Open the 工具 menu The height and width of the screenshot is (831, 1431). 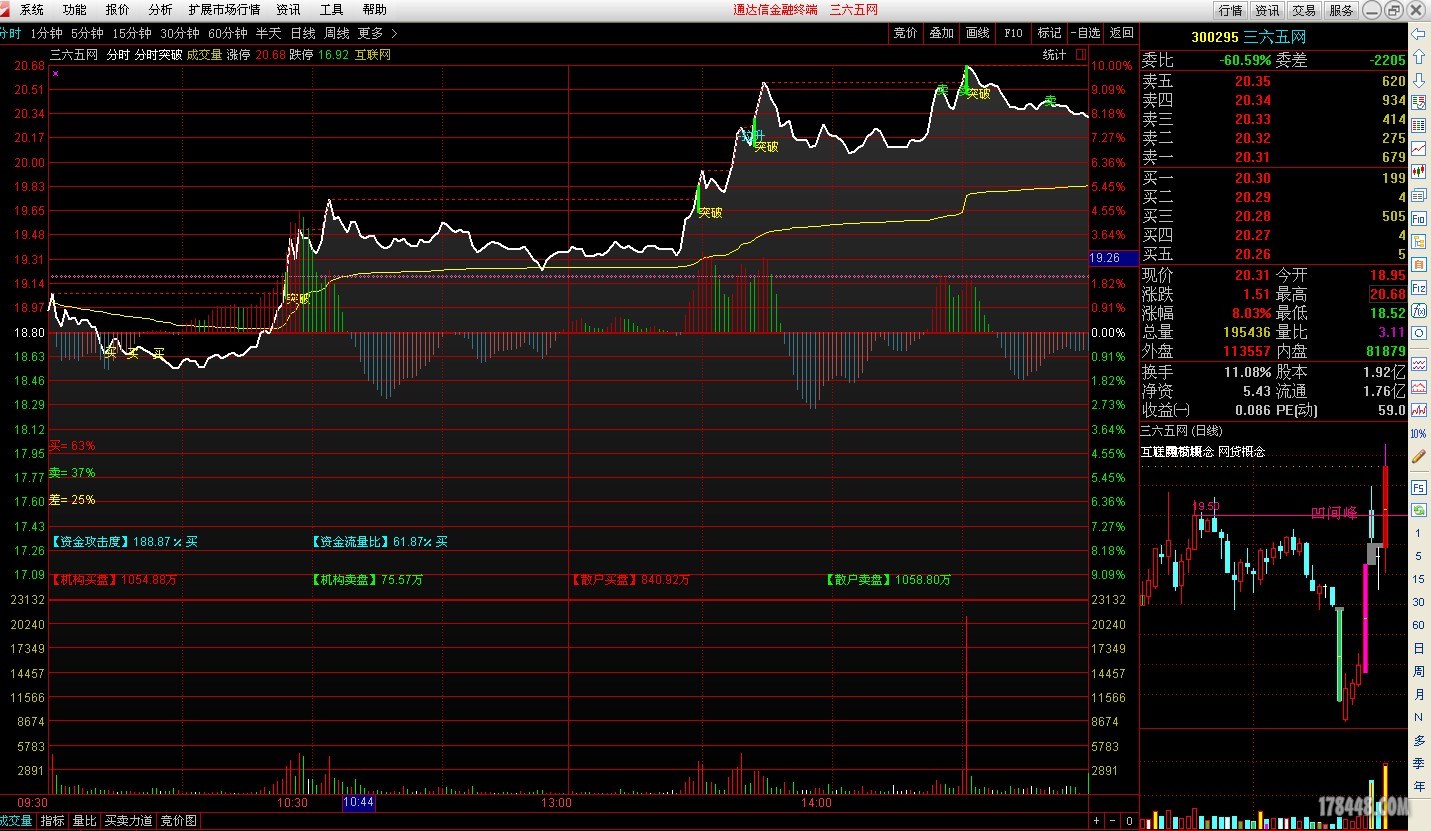331,9
